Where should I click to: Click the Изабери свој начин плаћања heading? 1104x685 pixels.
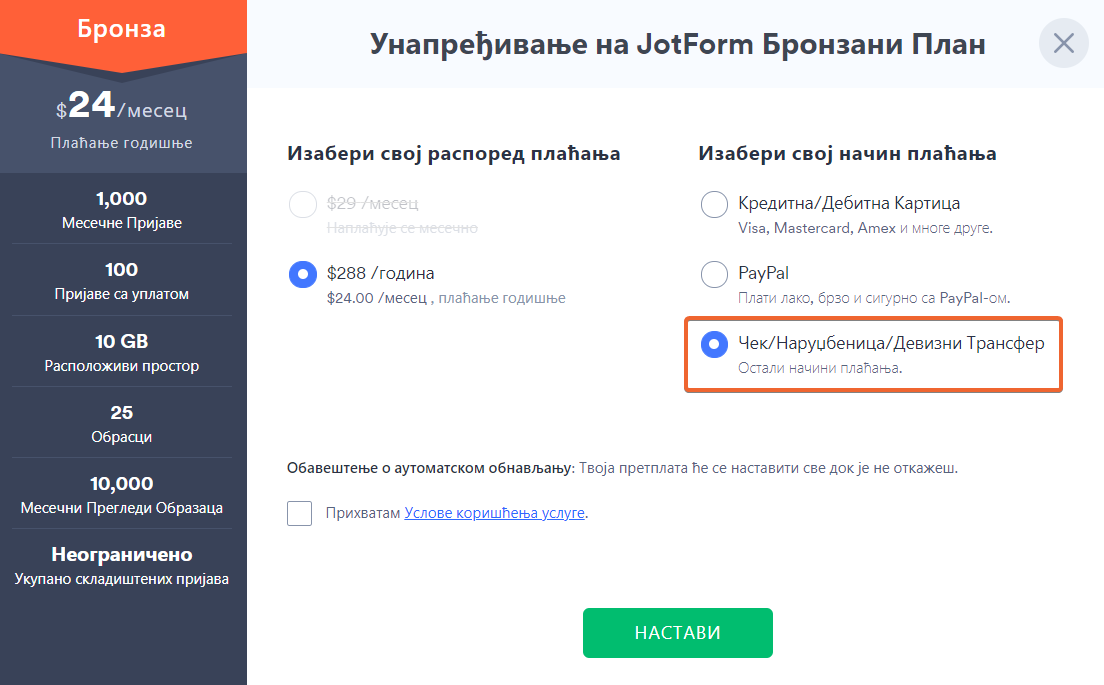coord(847,153)
